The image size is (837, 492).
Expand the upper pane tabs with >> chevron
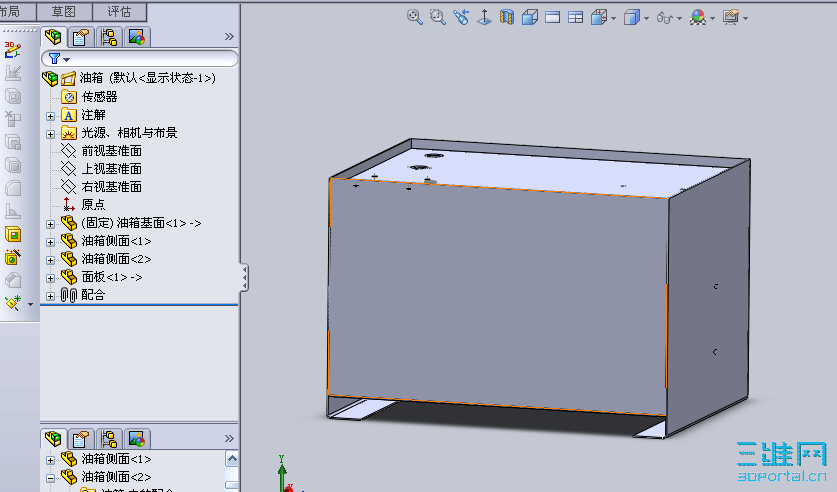point(229,37)
